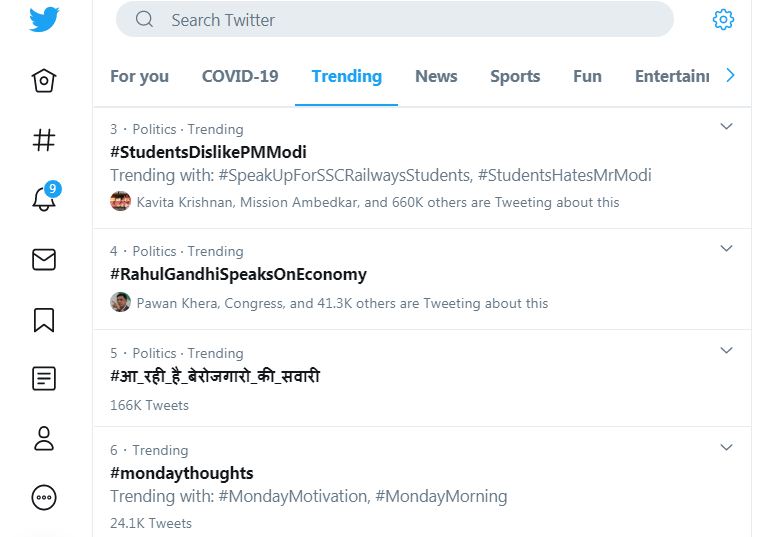Open More options circle icon
The image size is (770, 537).
pos(44,497)
